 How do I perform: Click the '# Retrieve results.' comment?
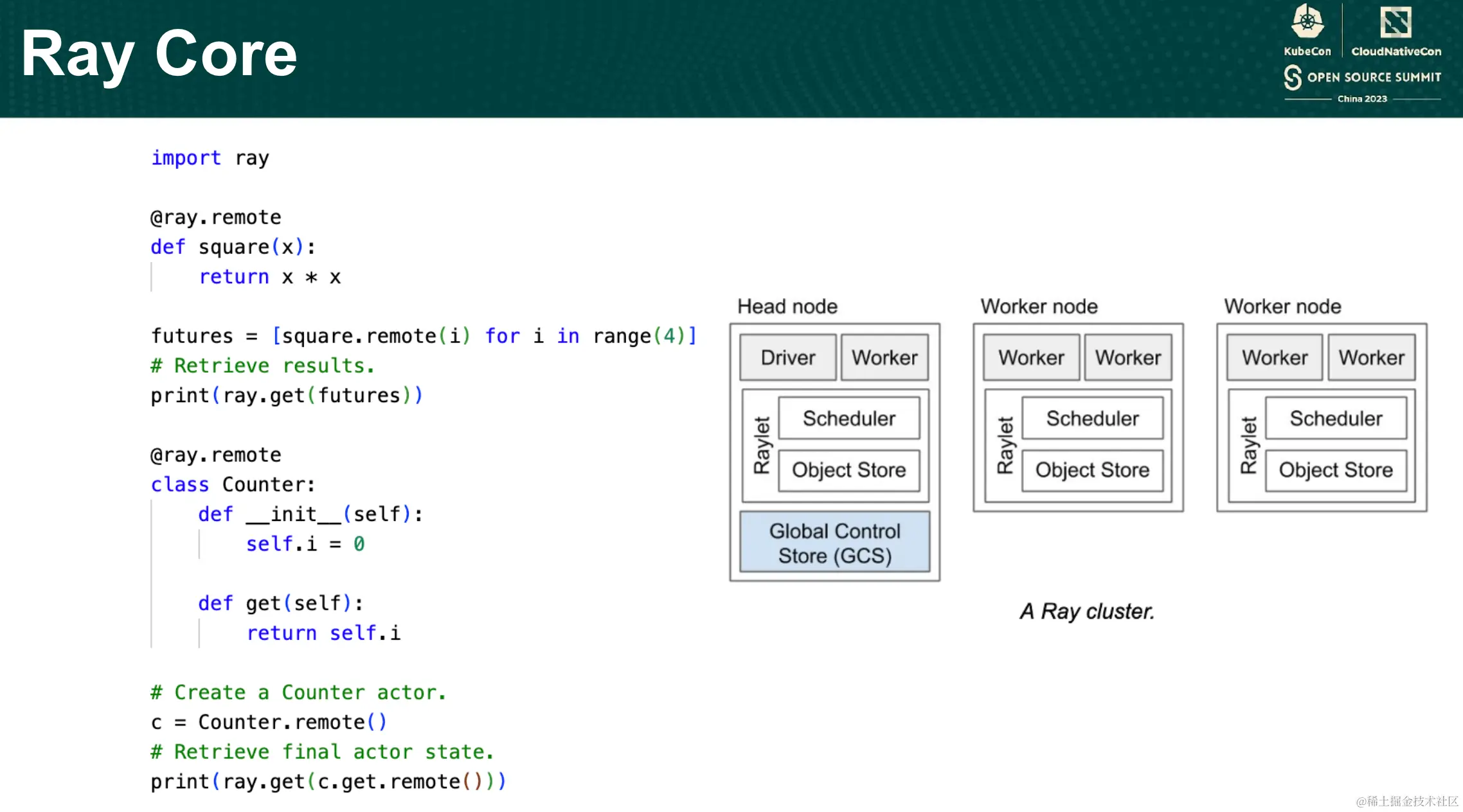pos(262,366)
